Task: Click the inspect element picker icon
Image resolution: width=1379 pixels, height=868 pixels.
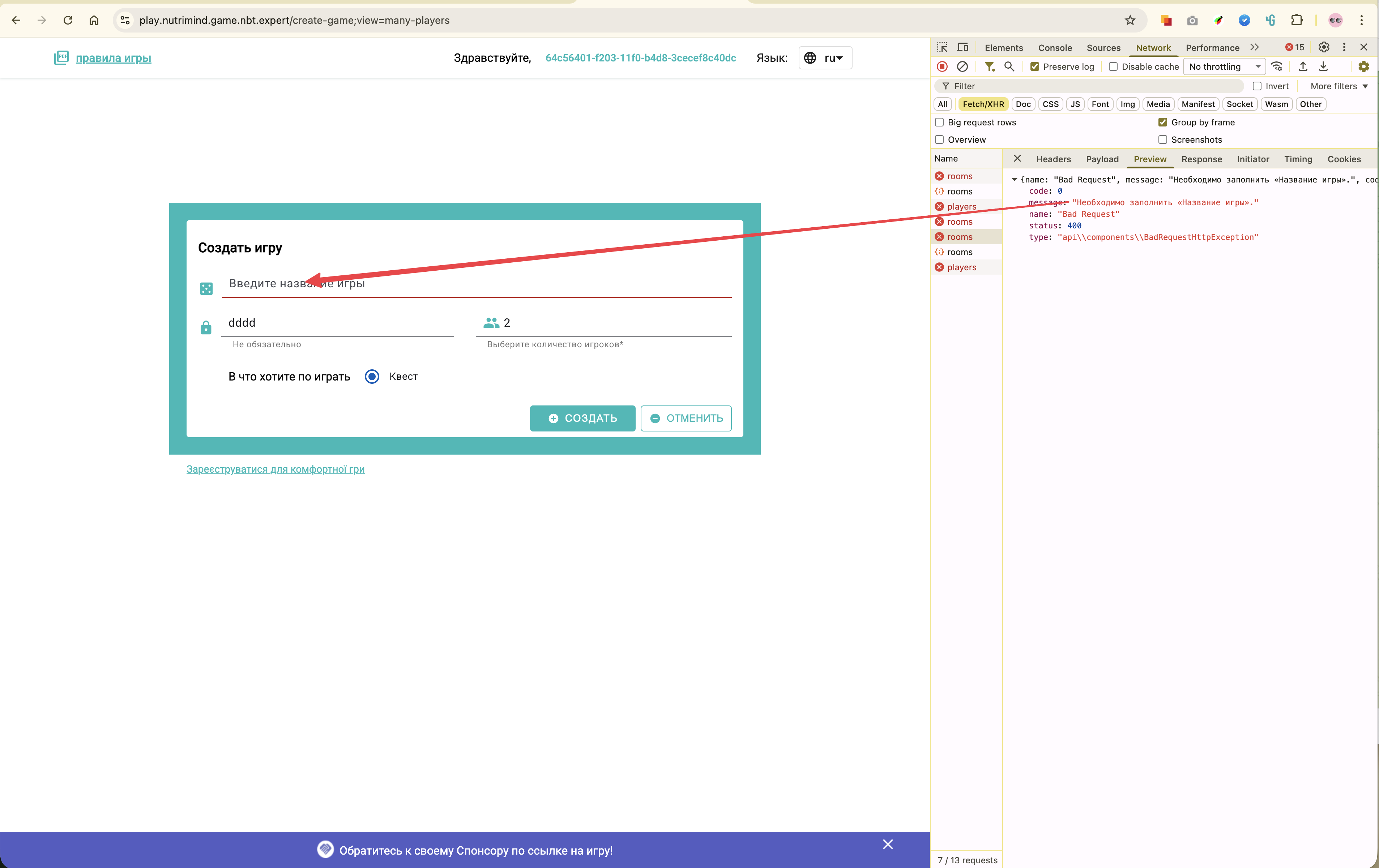Action: [942, 47]
